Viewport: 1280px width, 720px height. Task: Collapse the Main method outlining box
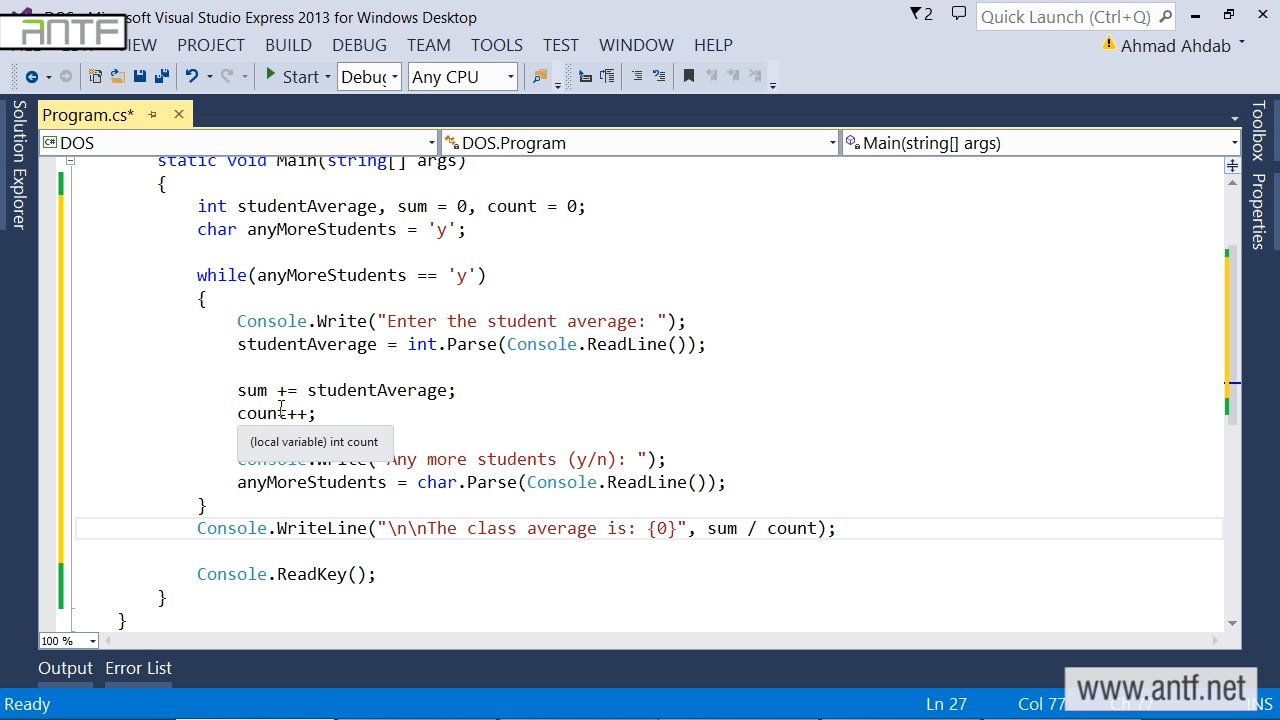coord(69,161)
